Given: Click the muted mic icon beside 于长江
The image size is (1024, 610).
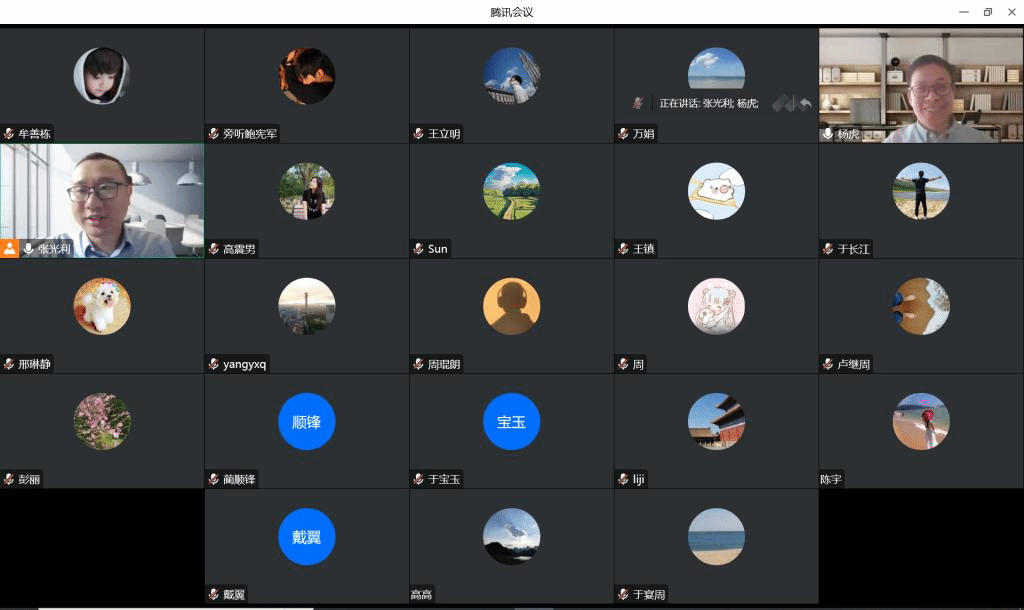Looking at the screenshot, I should [x=828, y=249].
